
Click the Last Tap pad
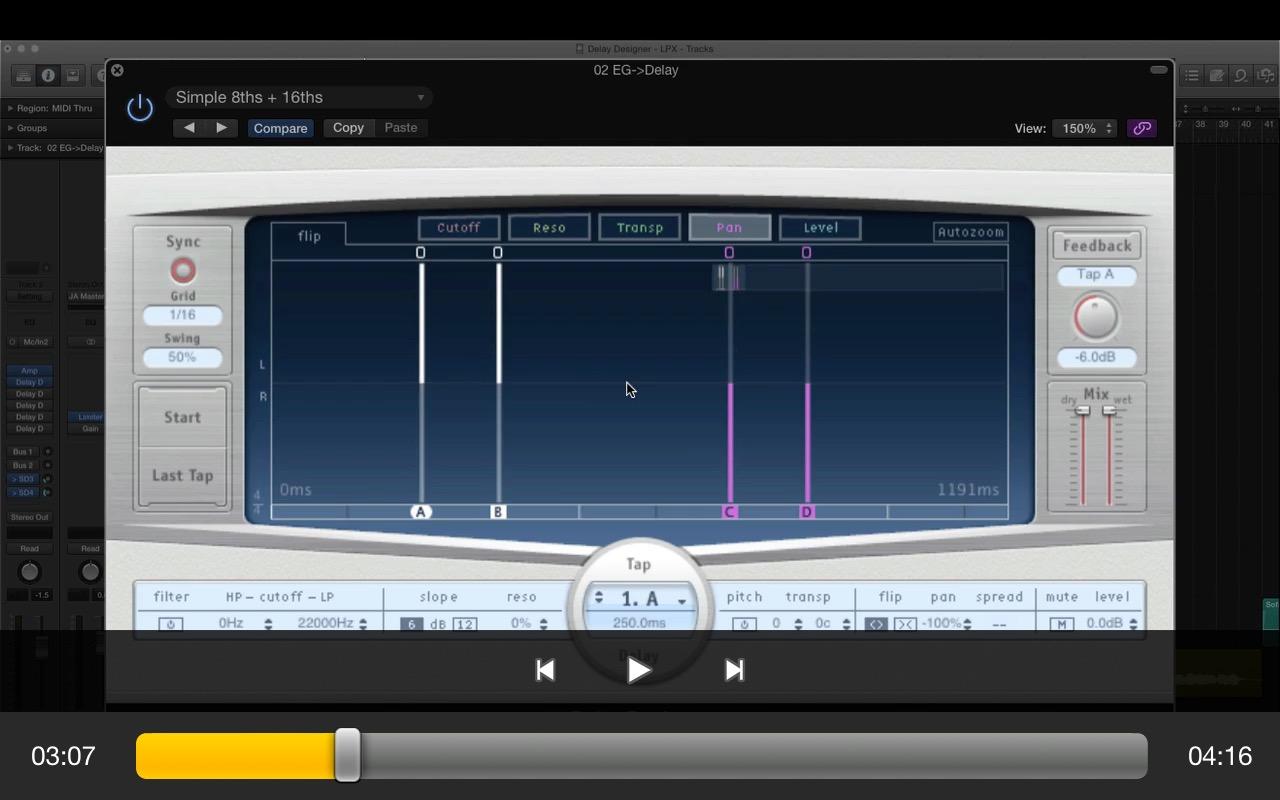(x=182, y=476)
